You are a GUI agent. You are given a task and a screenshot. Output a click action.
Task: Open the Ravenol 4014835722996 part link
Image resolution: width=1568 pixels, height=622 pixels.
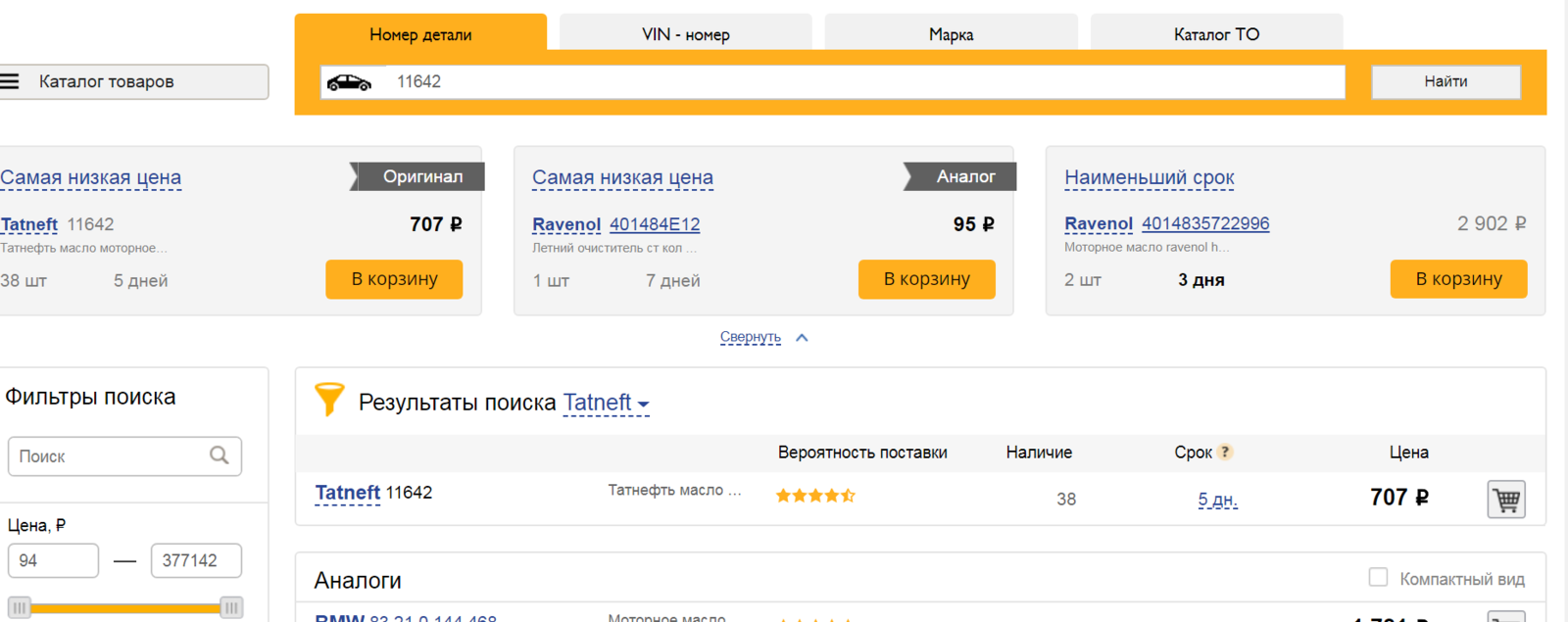[x=1205, y=223]
